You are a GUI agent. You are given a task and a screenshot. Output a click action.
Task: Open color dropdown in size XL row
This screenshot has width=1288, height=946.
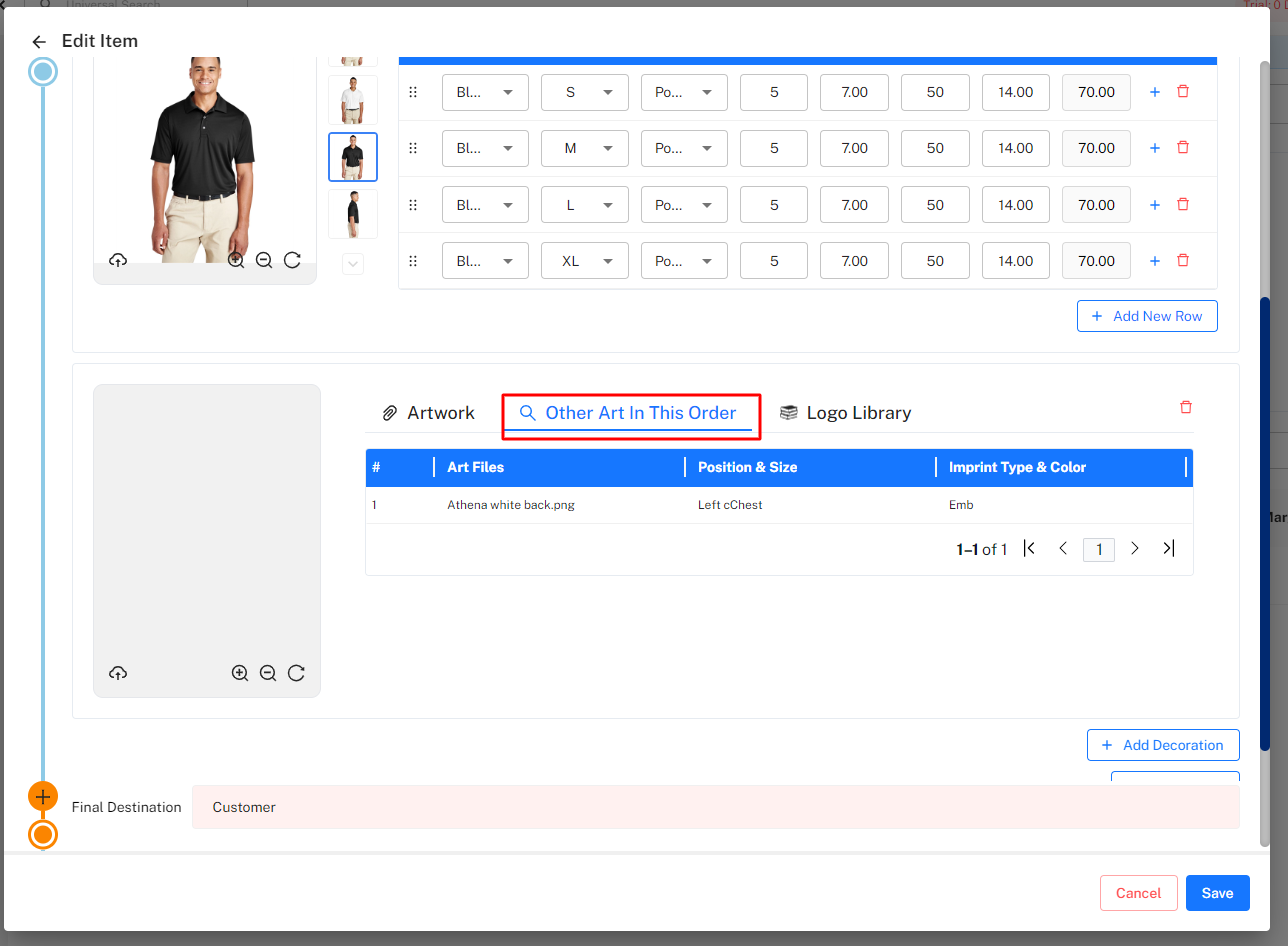[x=485, y=261]
